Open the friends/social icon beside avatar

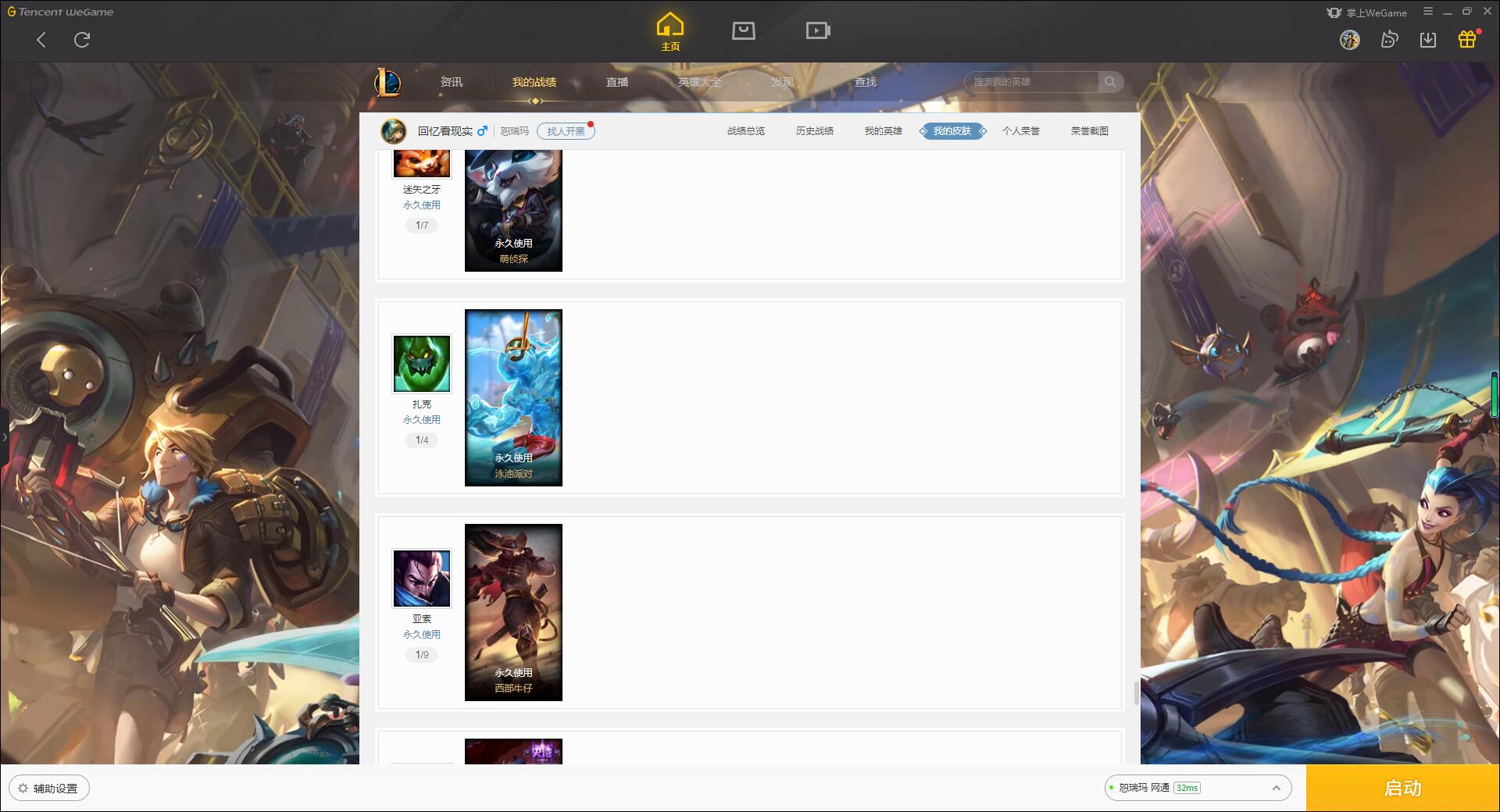click(1389, 39)
